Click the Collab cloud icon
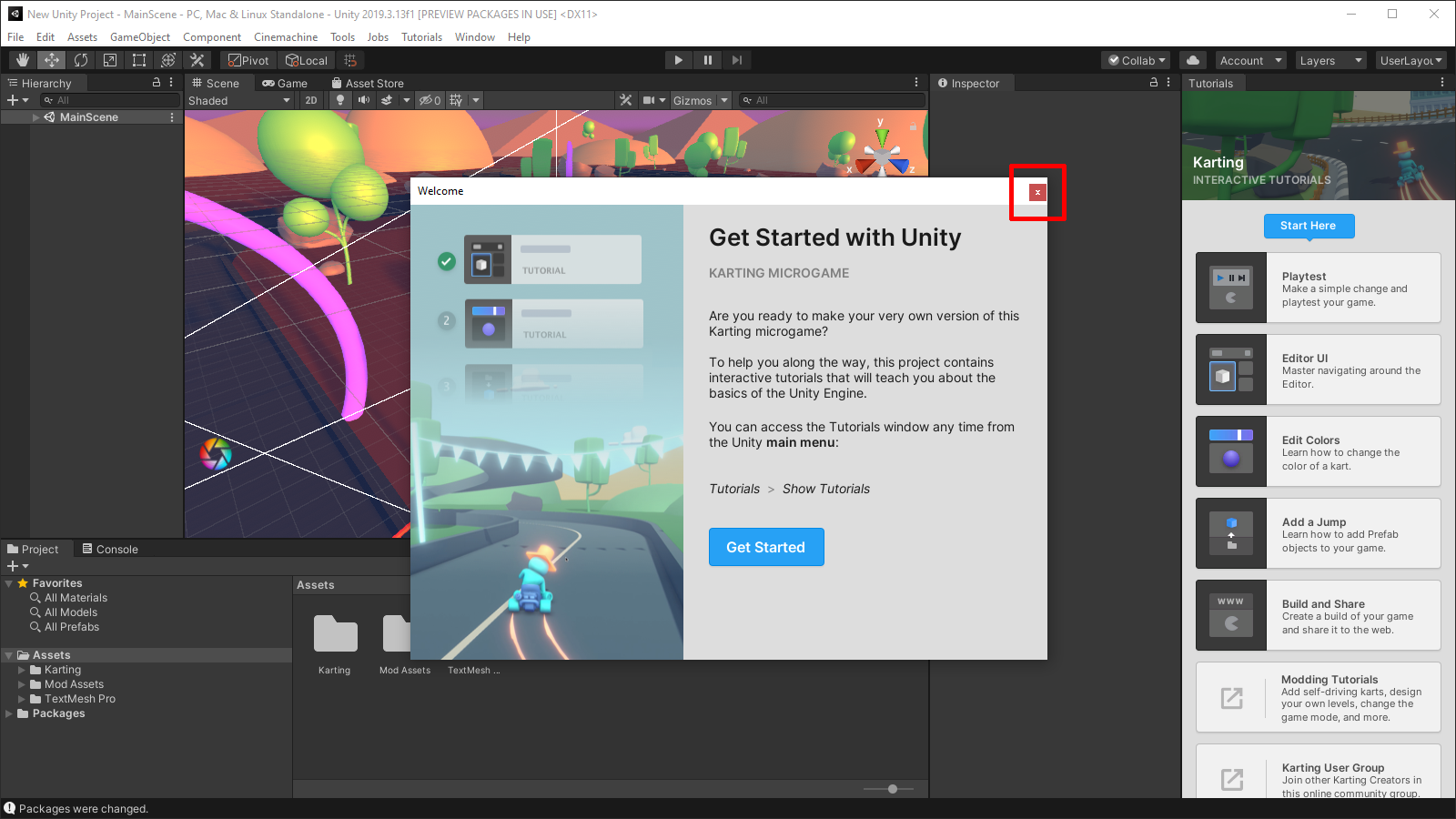The width and height of the screenshot is (1456, 819). click(1193, 59)
